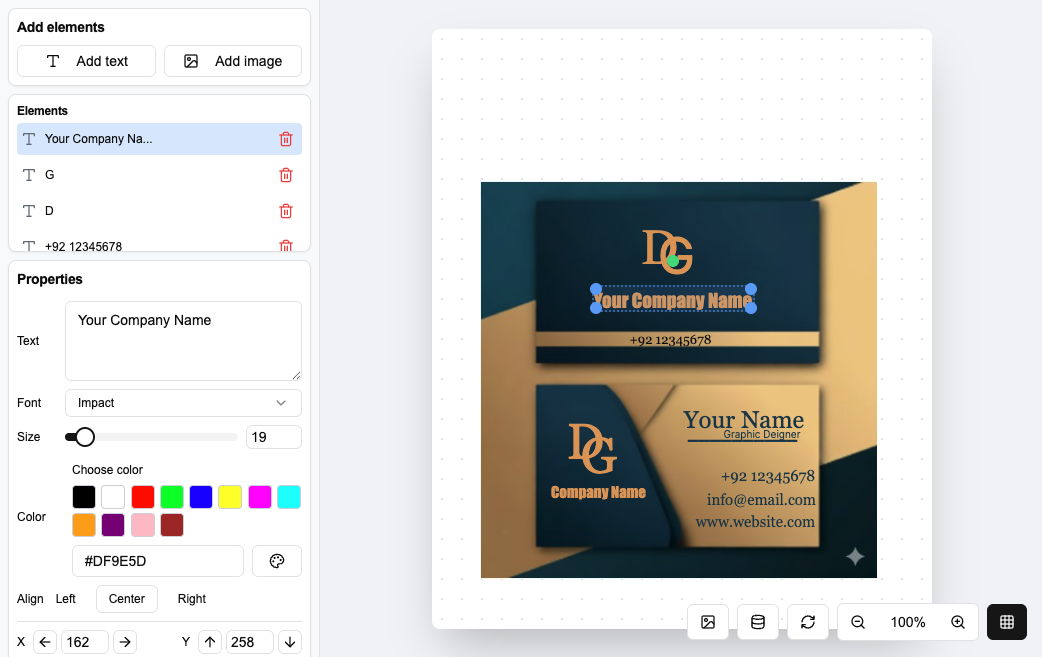Viewport: 1042px width, 657px height.
Task: Delete the 'Your Company Na...' element
Action: tap(286, 139)
